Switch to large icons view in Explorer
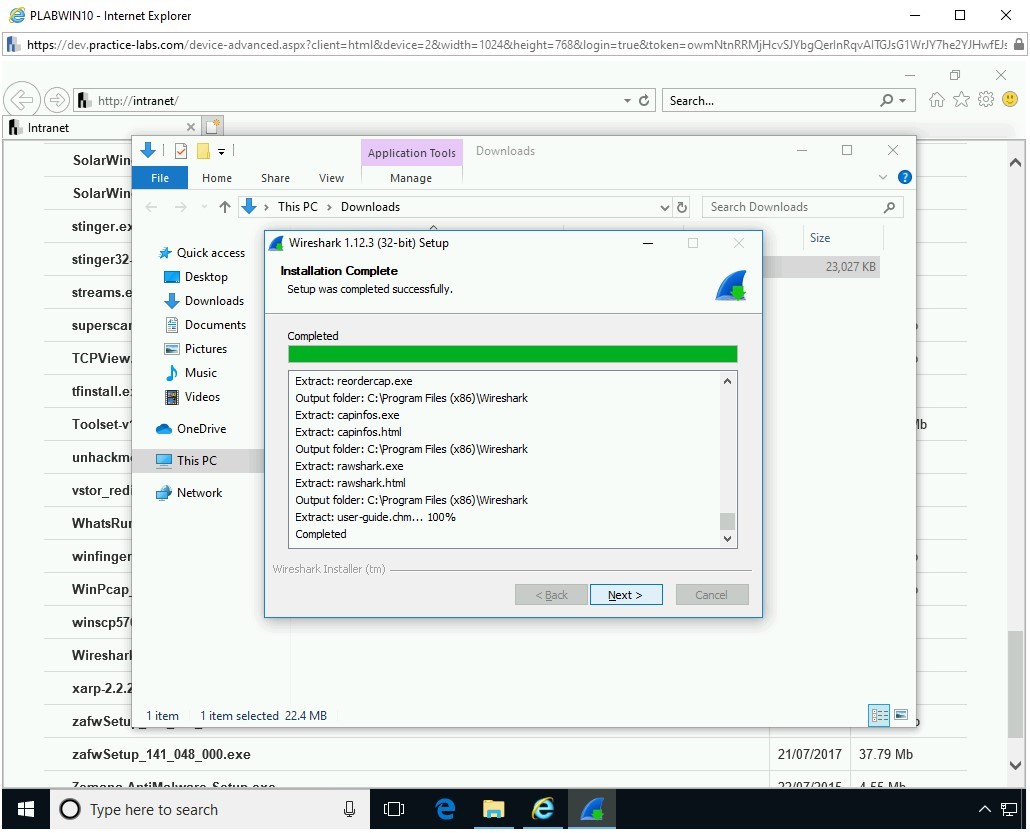 tap(901, 715)
